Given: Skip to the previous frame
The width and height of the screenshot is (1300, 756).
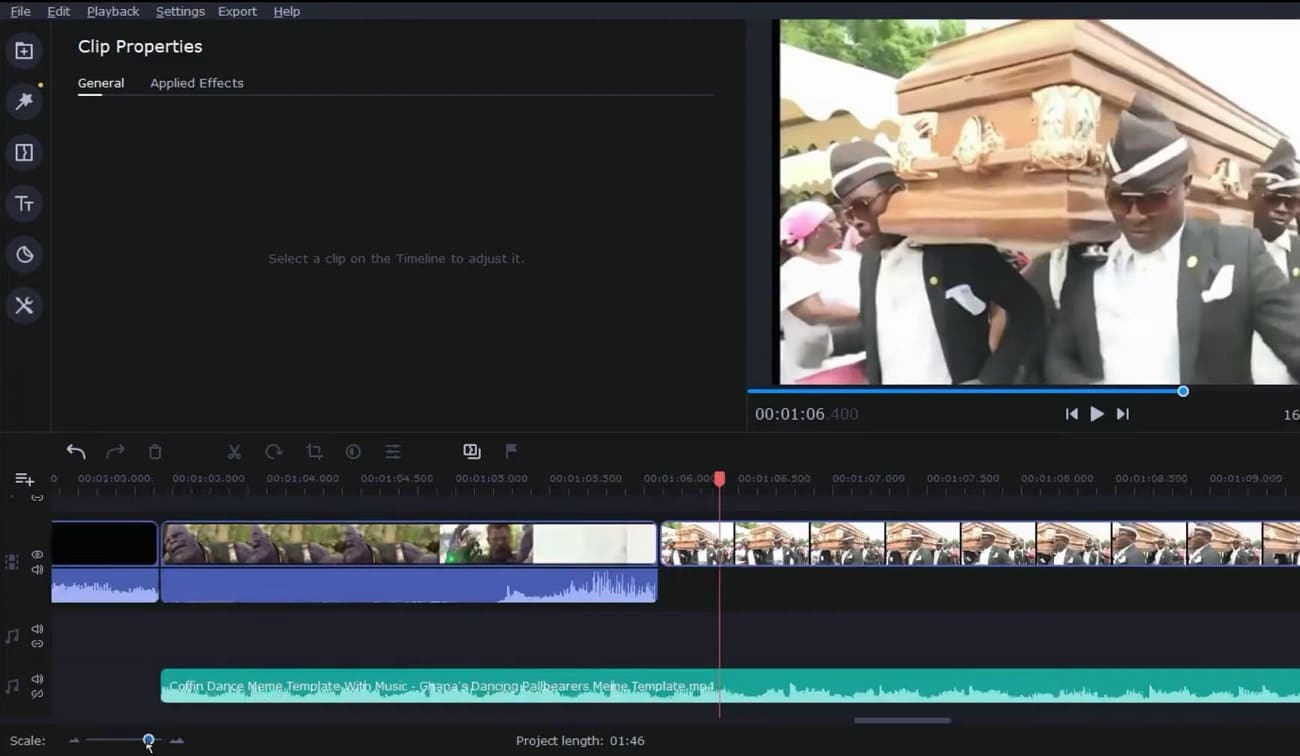Looking at the screenshot, I should pos(1071,414).
